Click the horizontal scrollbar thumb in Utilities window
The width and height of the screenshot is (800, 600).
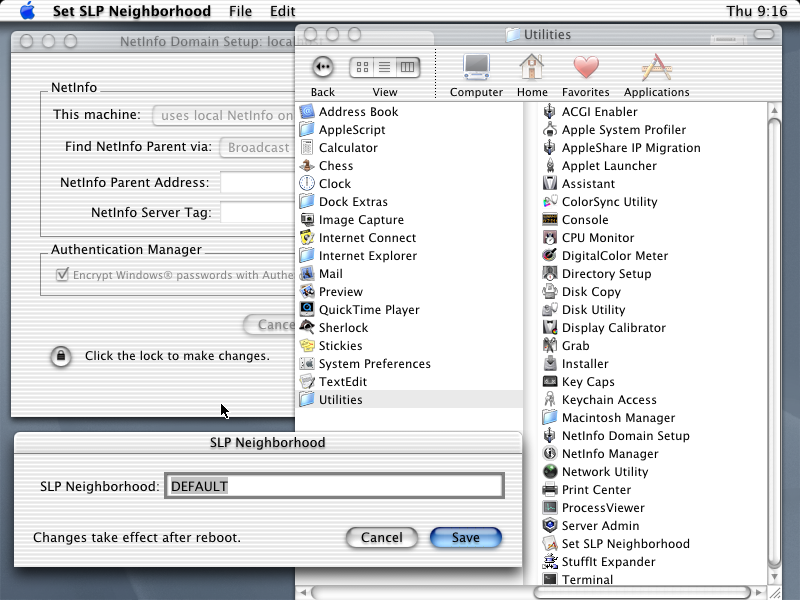click(642, 592)
